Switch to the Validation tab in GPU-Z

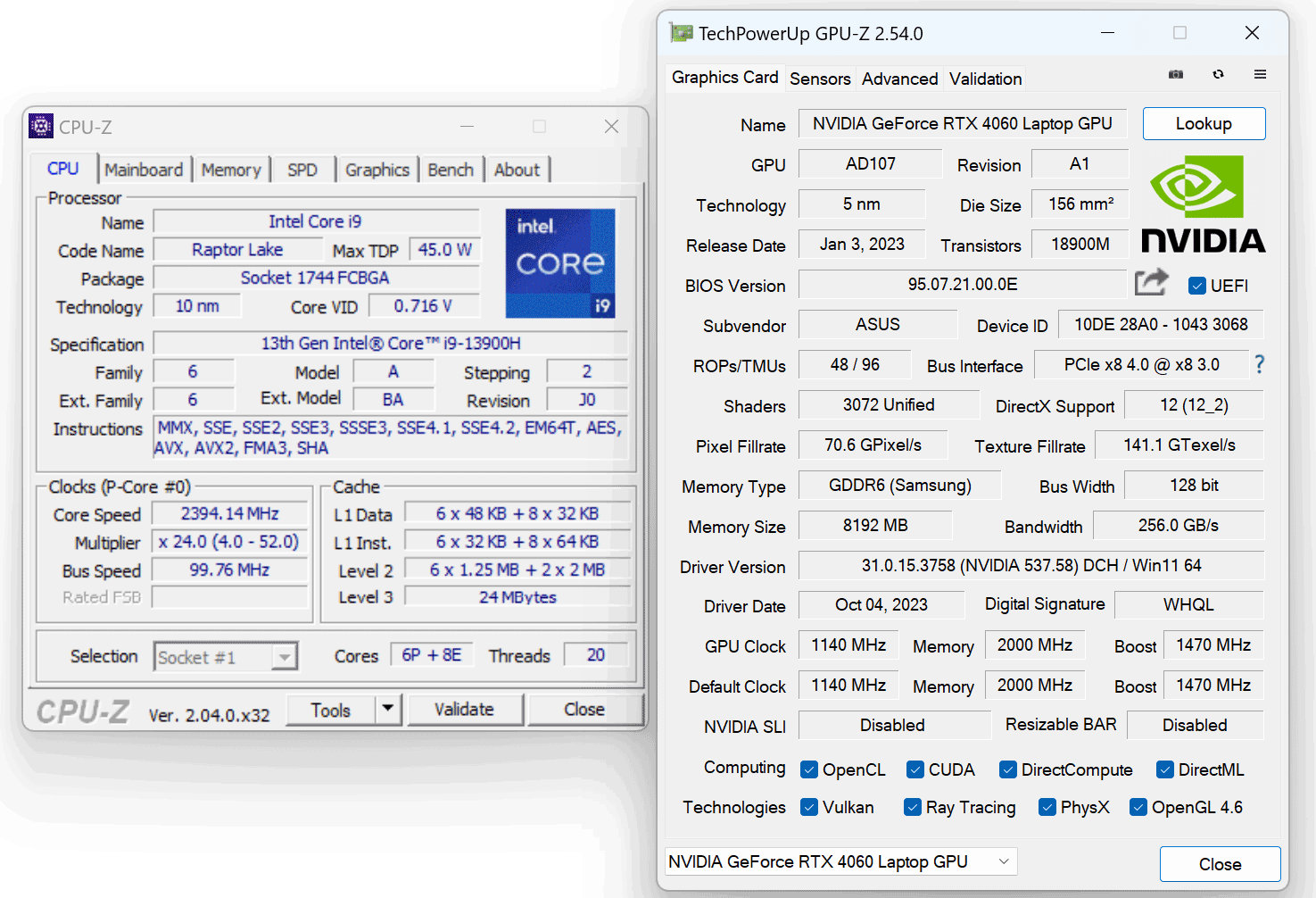pyautogui.click(x=985, y=79)
